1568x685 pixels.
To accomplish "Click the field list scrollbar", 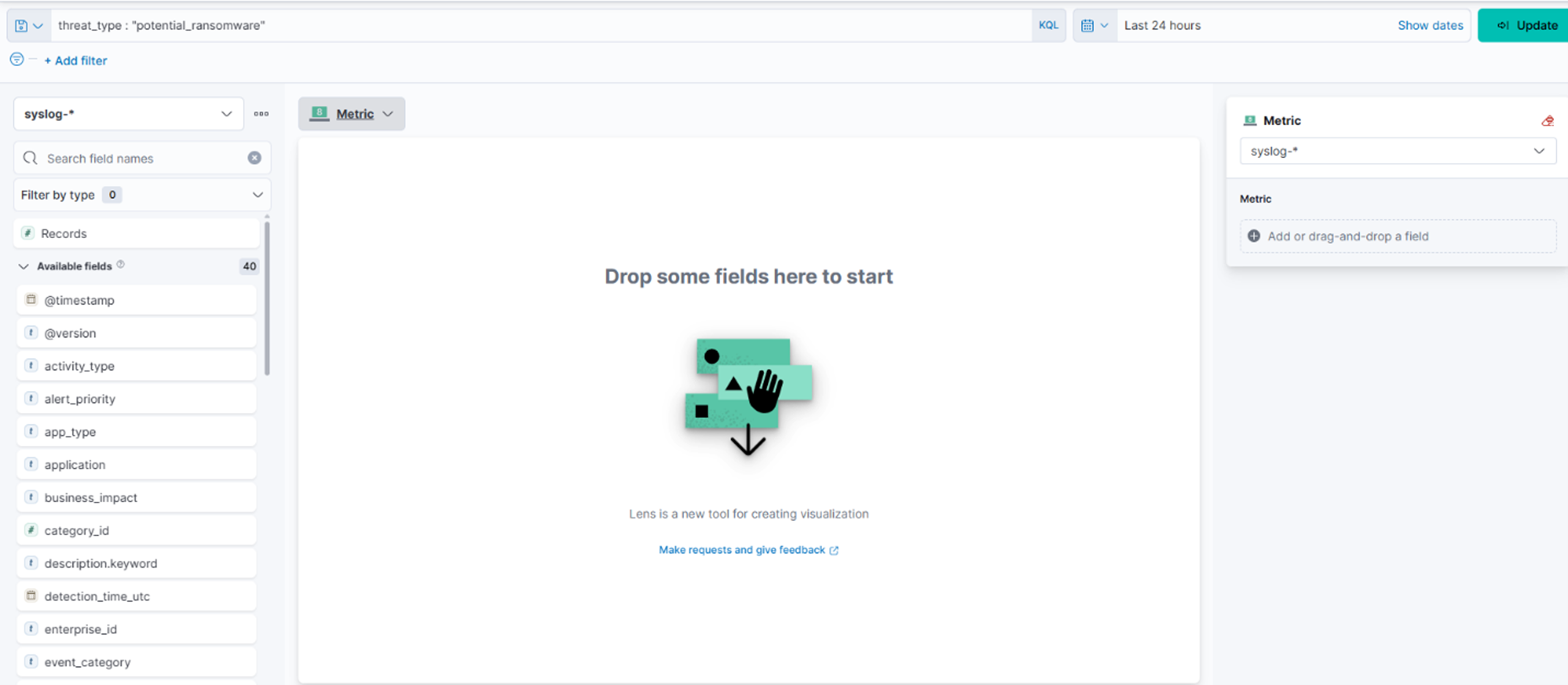I will 267,298.
